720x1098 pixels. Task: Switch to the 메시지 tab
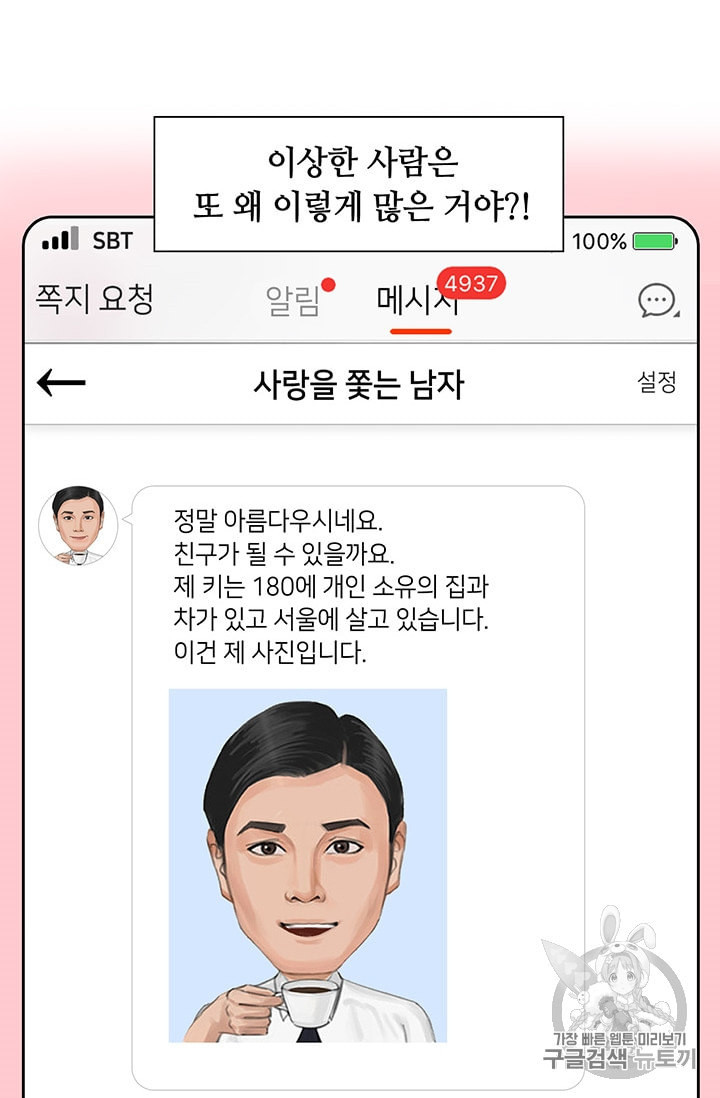418,301
